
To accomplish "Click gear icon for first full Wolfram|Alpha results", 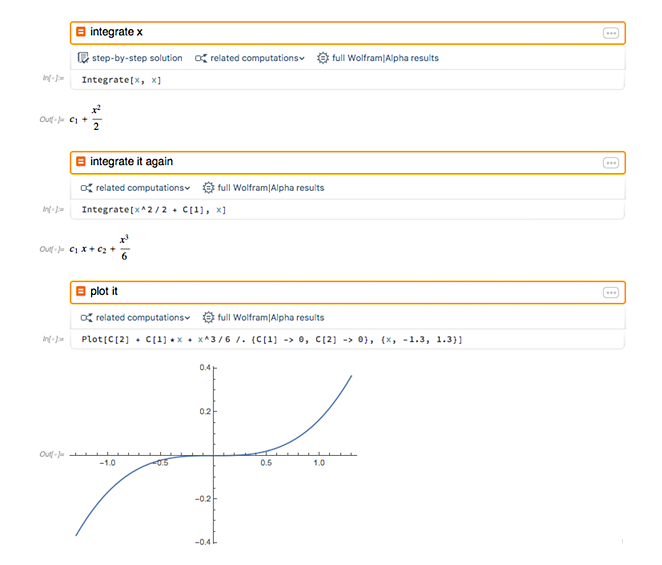I will point(322,58).
